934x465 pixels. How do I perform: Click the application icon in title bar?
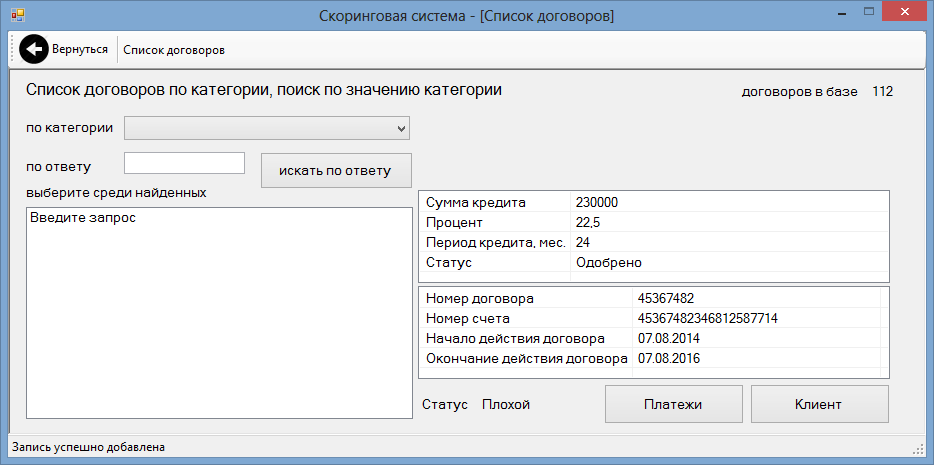[x=18, y=14]
